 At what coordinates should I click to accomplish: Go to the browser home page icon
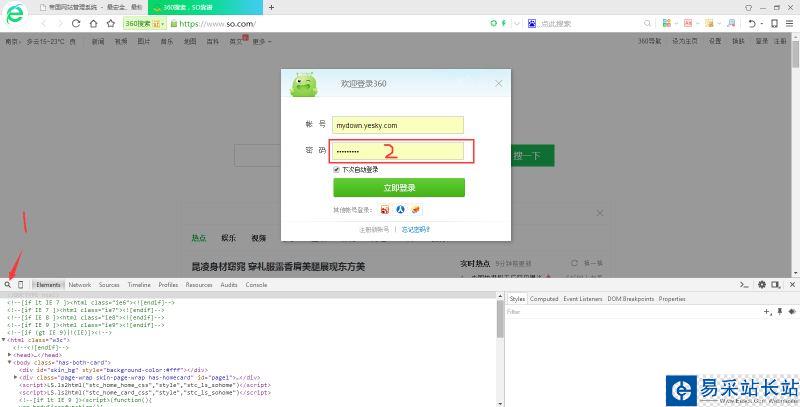93,23
